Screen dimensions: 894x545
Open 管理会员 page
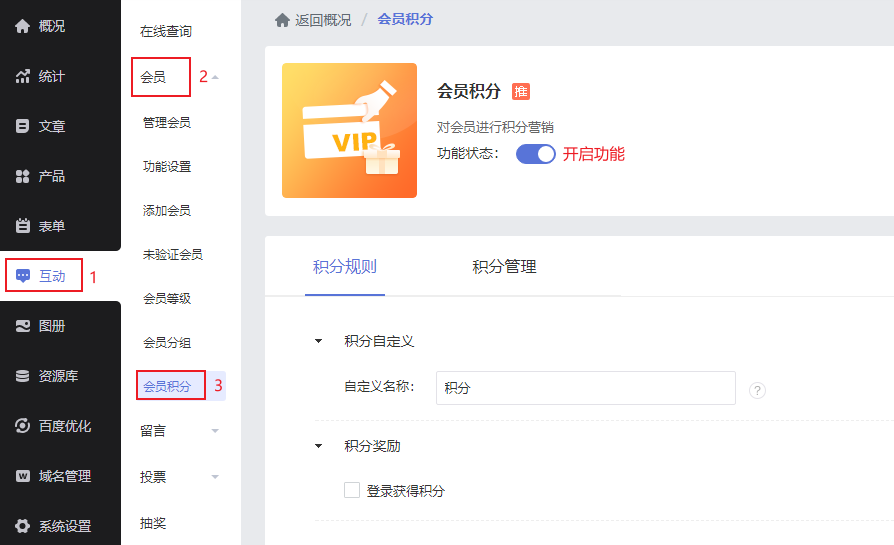click(166, 123)
